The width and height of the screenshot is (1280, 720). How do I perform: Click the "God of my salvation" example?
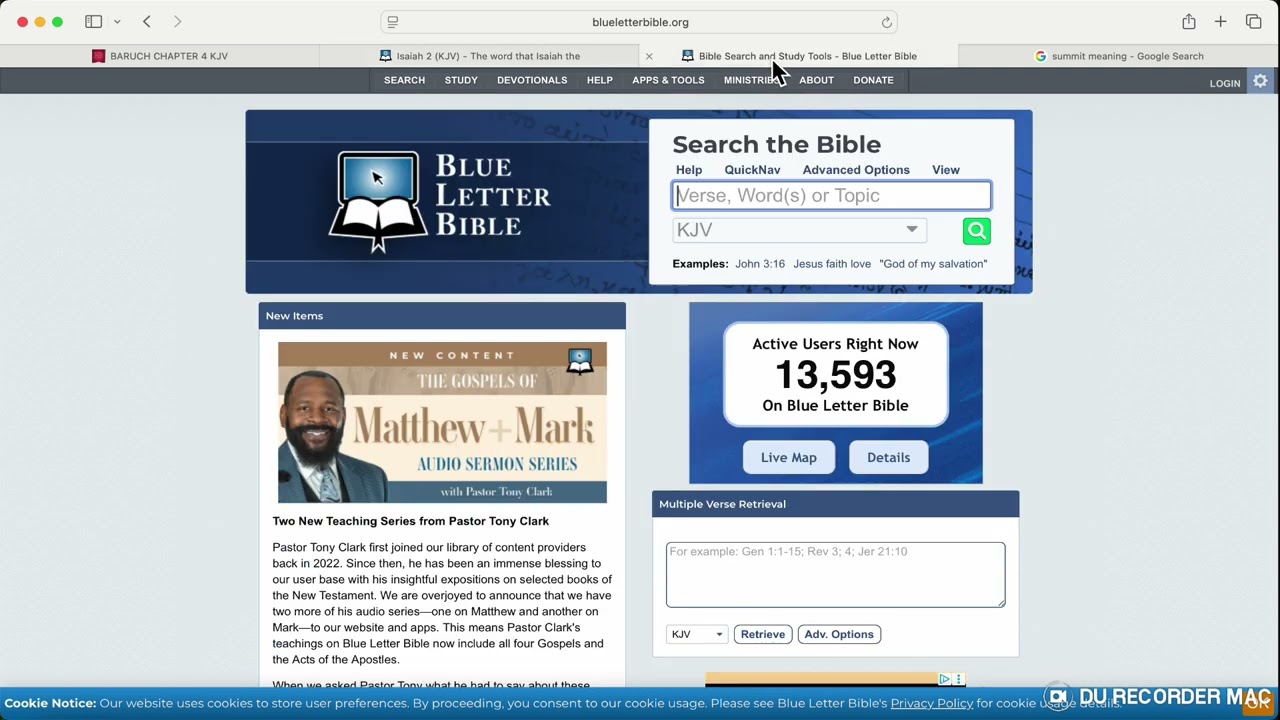(933, 264)
